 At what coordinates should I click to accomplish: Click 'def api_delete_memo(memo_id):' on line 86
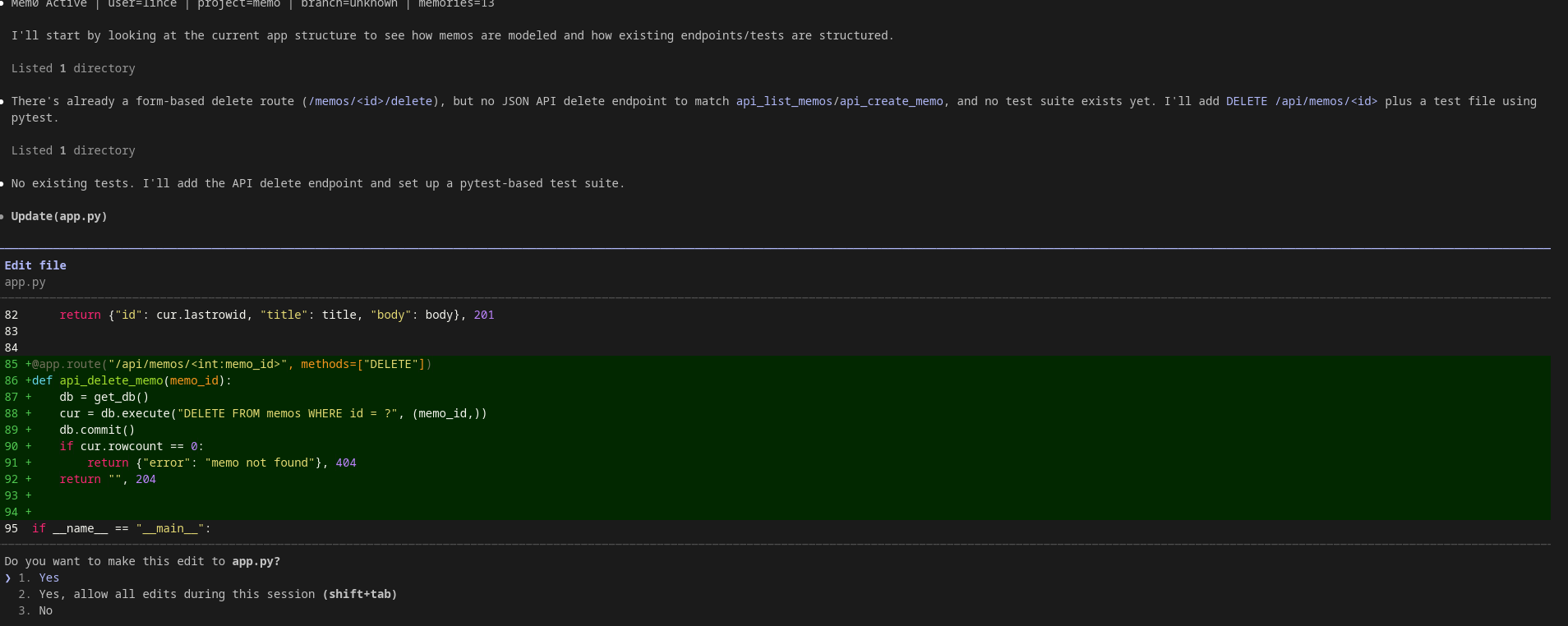pos(131,380)
